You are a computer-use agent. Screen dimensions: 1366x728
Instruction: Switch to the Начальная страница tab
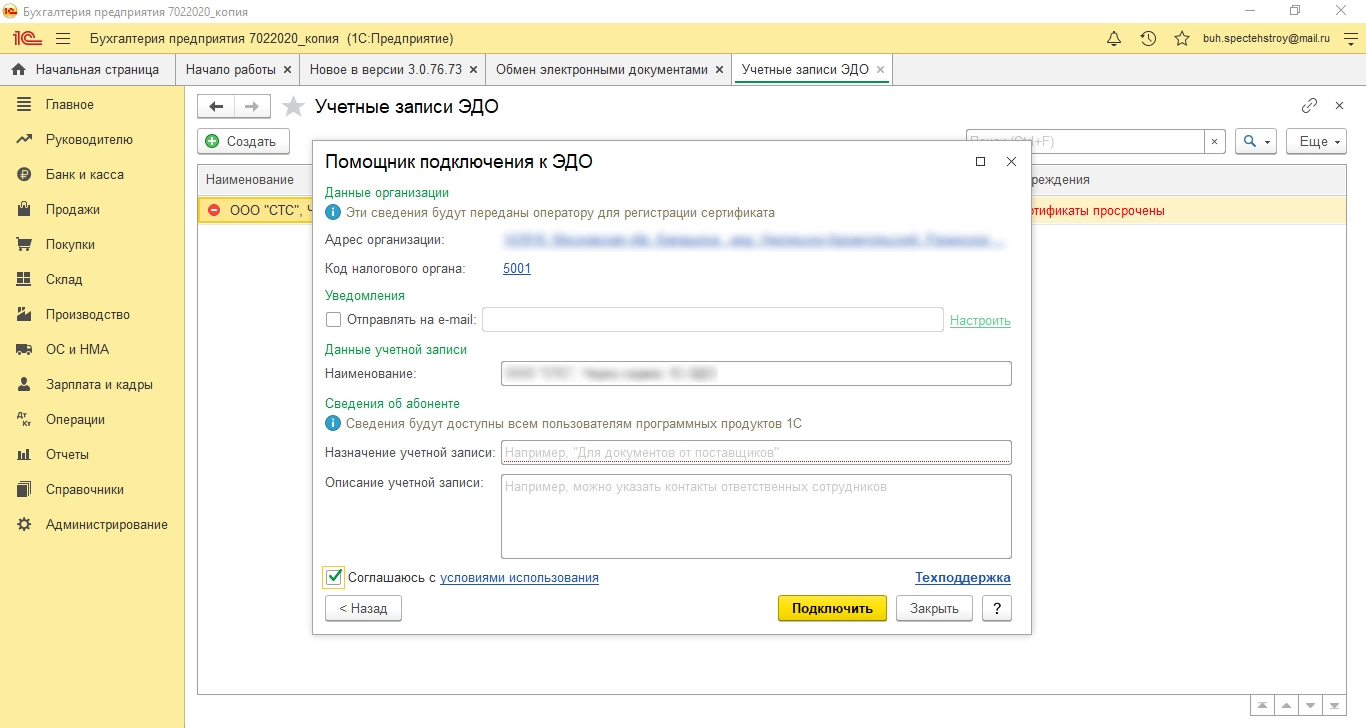[87, 70]
